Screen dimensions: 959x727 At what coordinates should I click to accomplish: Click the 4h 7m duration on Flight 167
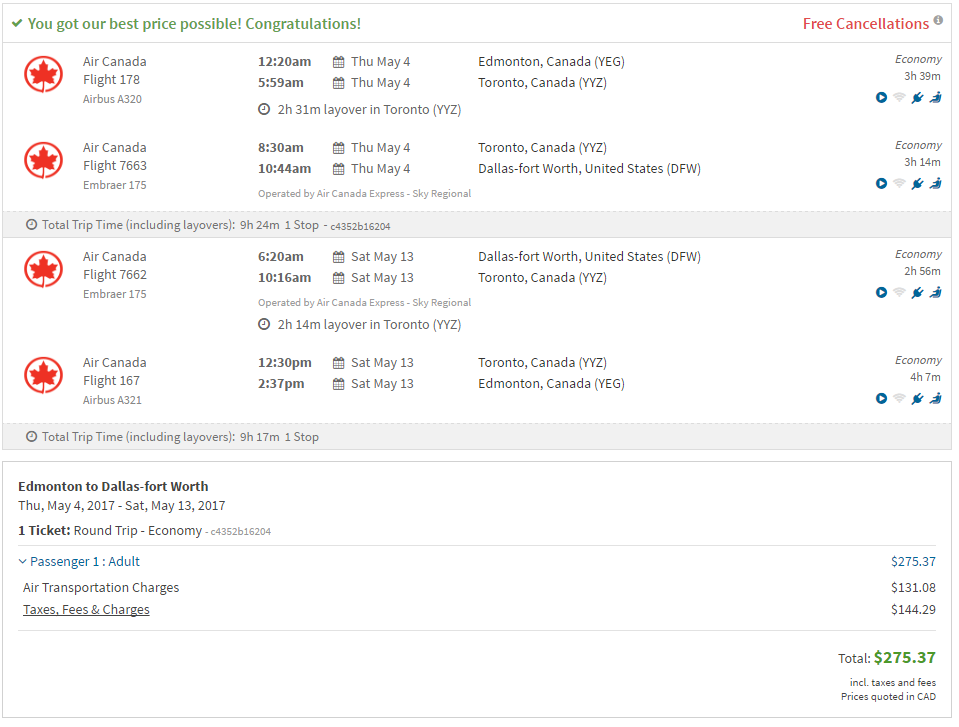925,377
